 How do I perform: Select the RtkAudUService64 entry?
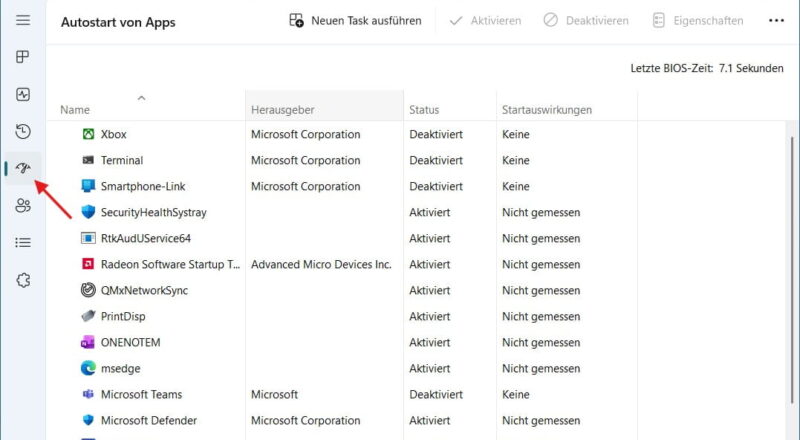[146, 238]
